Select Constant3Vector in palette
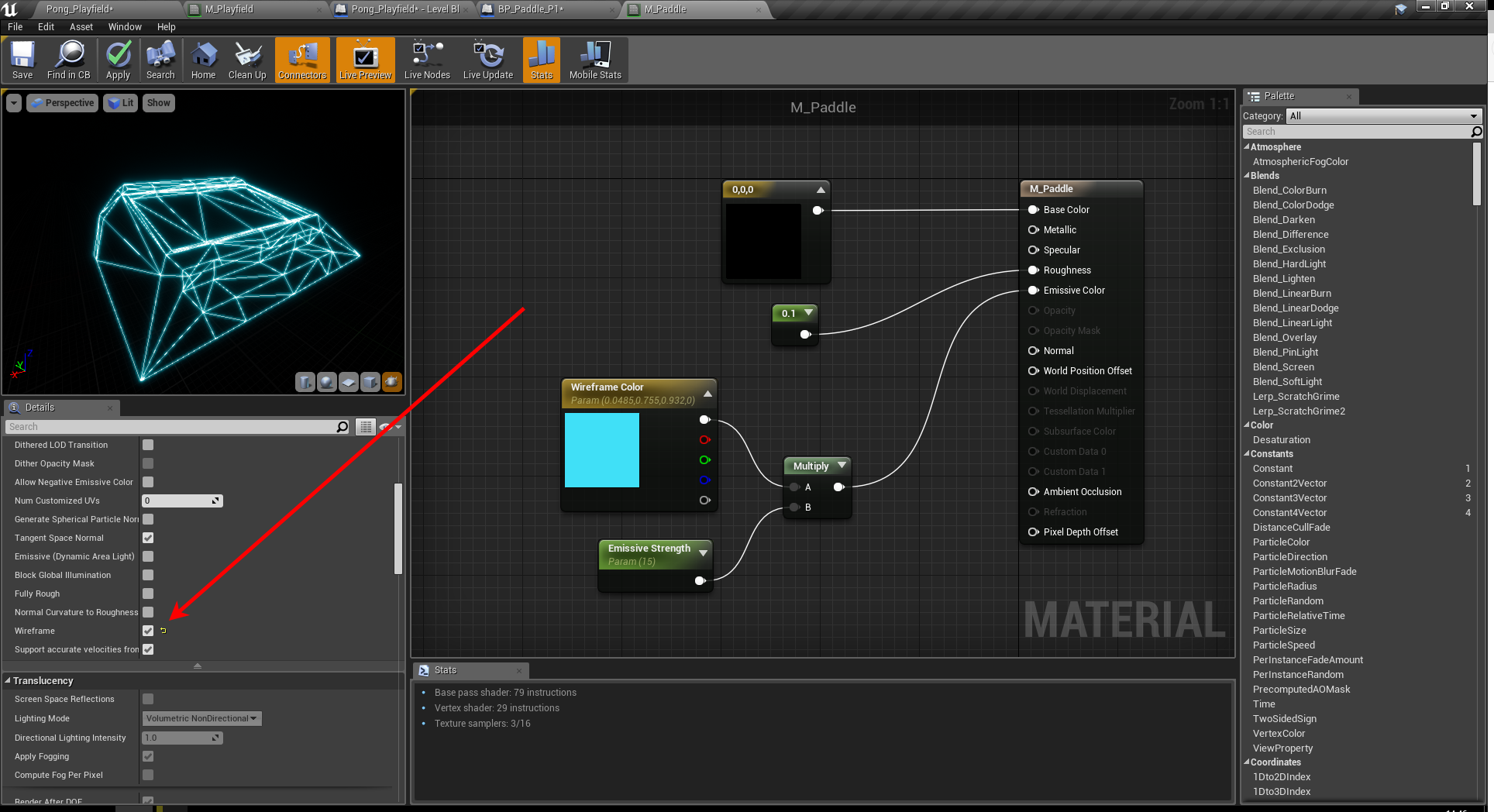The height and width of the screenshot is (812, 1494). tap(1289, 498)
